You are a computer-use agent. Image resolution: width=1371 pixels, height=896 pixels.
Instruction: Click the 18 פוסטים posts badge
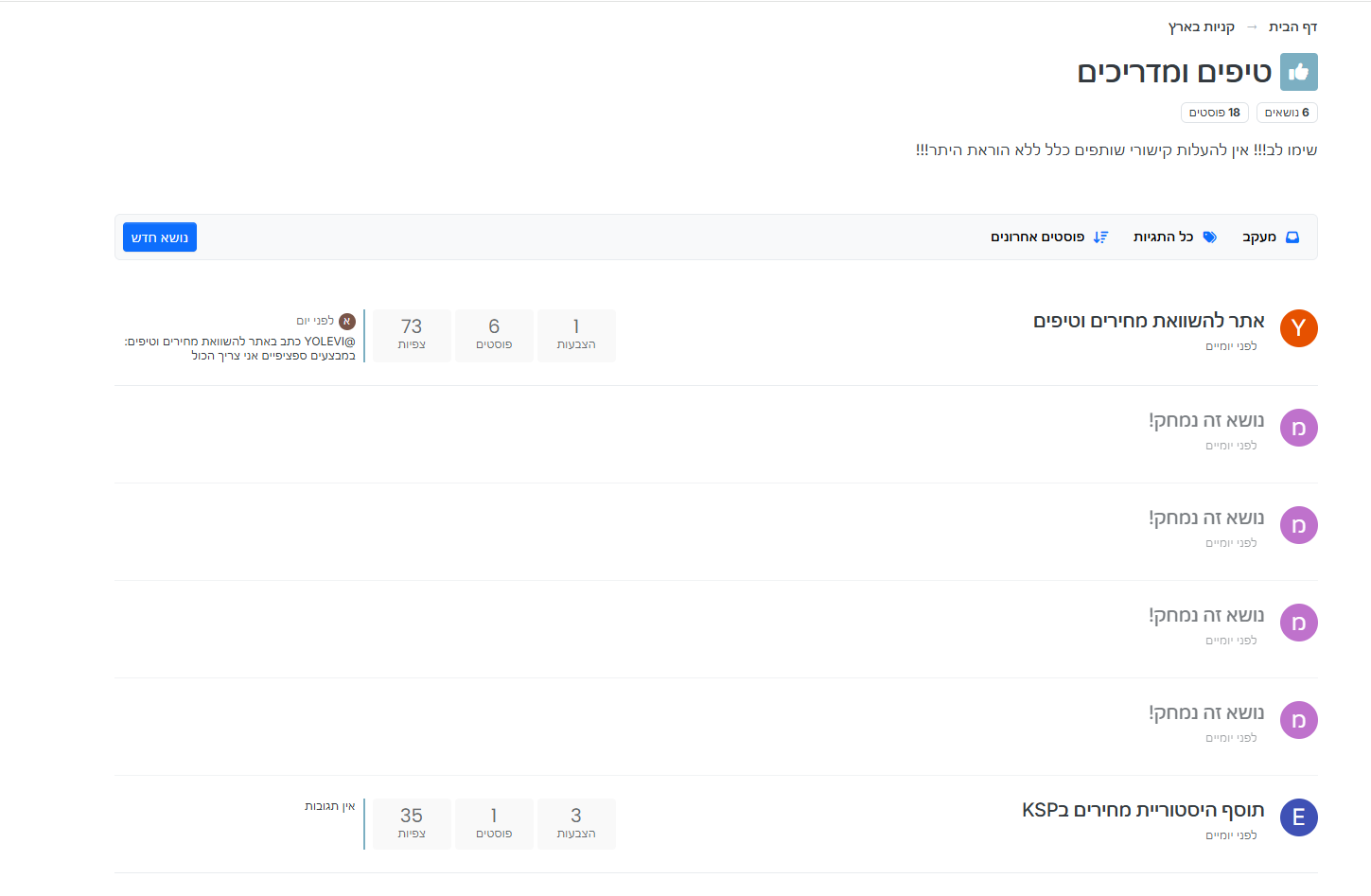coord(1214,113)
